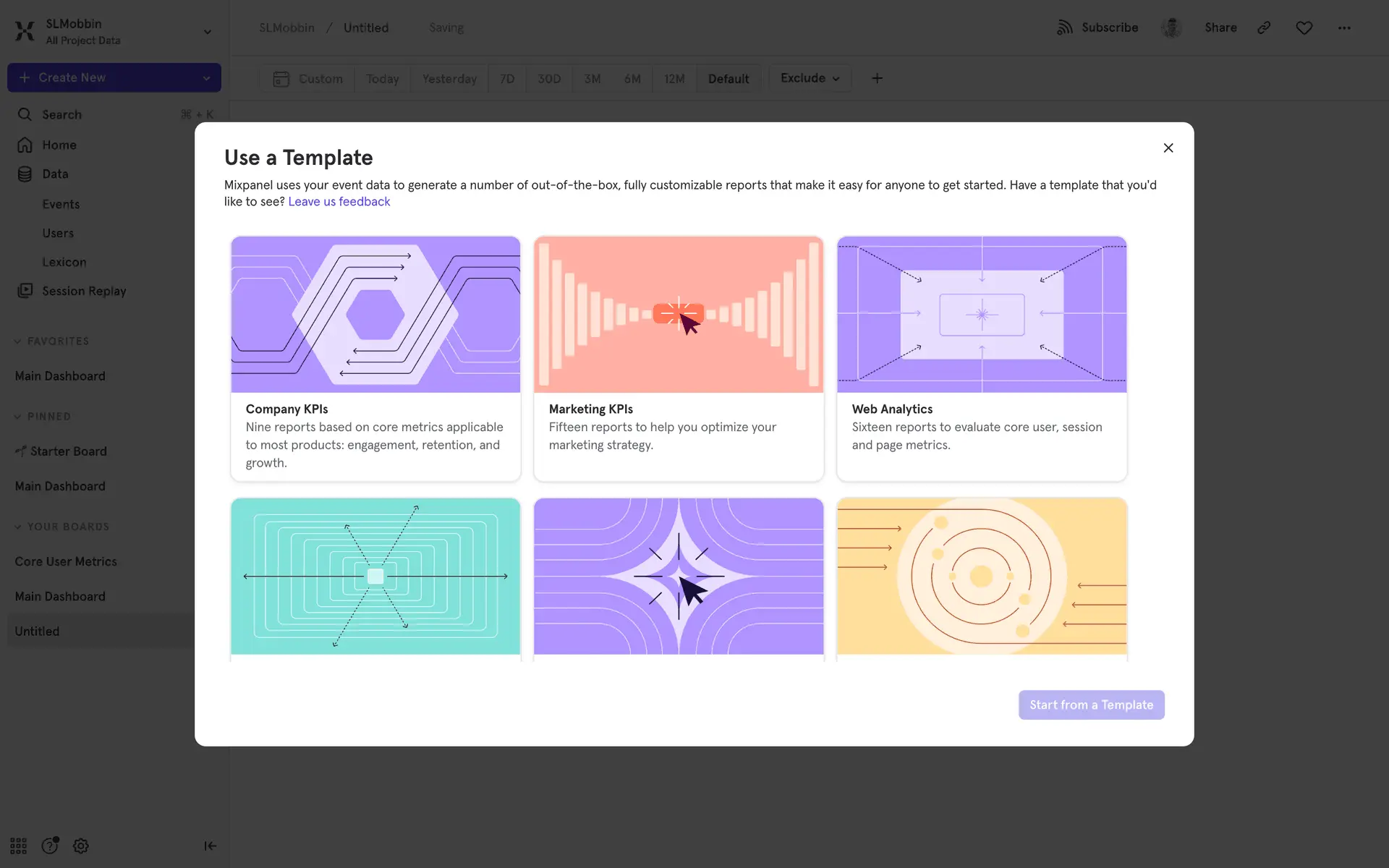
Task: Collapse the sidebar with arrow icon
Action: 210,846
